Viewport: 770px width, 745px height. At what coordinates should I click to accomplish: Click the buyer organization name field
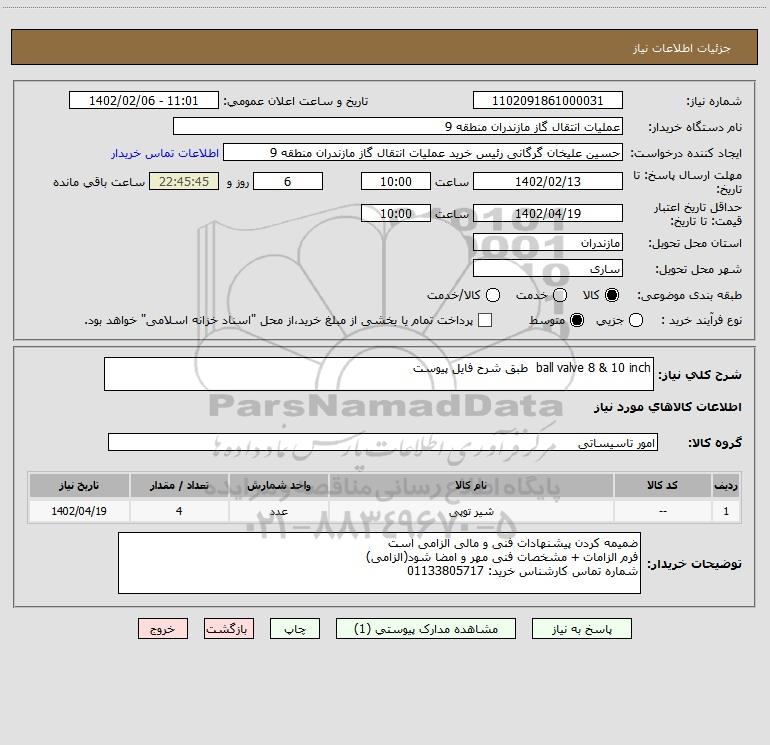tap(398, 126)
